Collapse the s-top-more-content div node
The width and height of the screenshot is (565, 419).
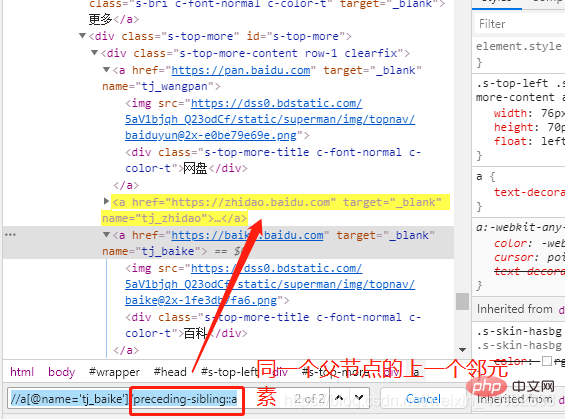[x=94, y=53]
